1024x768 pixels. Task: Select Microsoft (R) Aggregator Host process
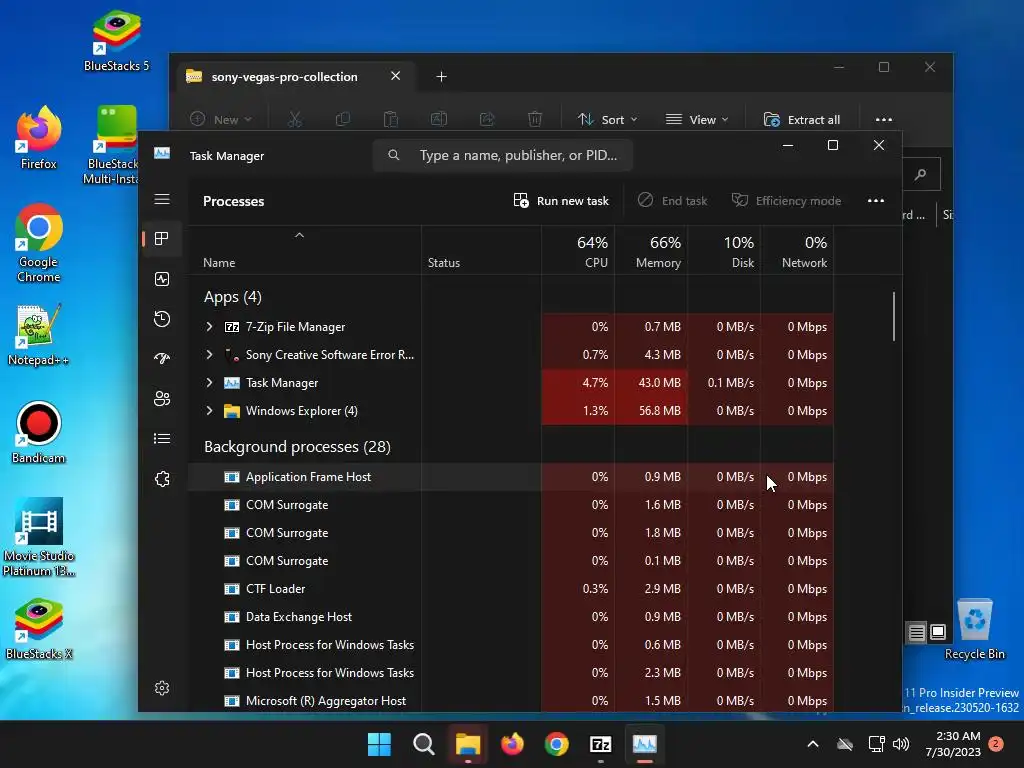[511, 701]
